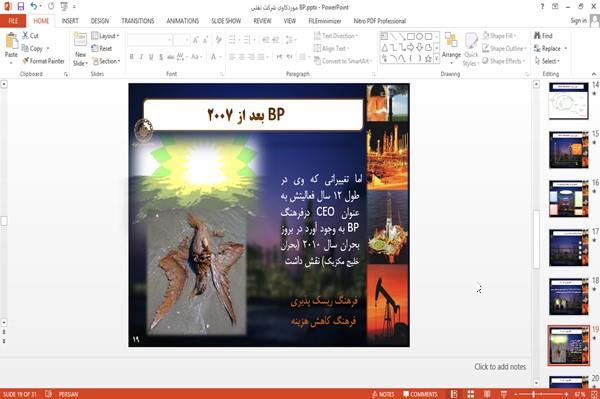Click to add notes area
This screenshot has height=399, width=600.
coord(500,366)
